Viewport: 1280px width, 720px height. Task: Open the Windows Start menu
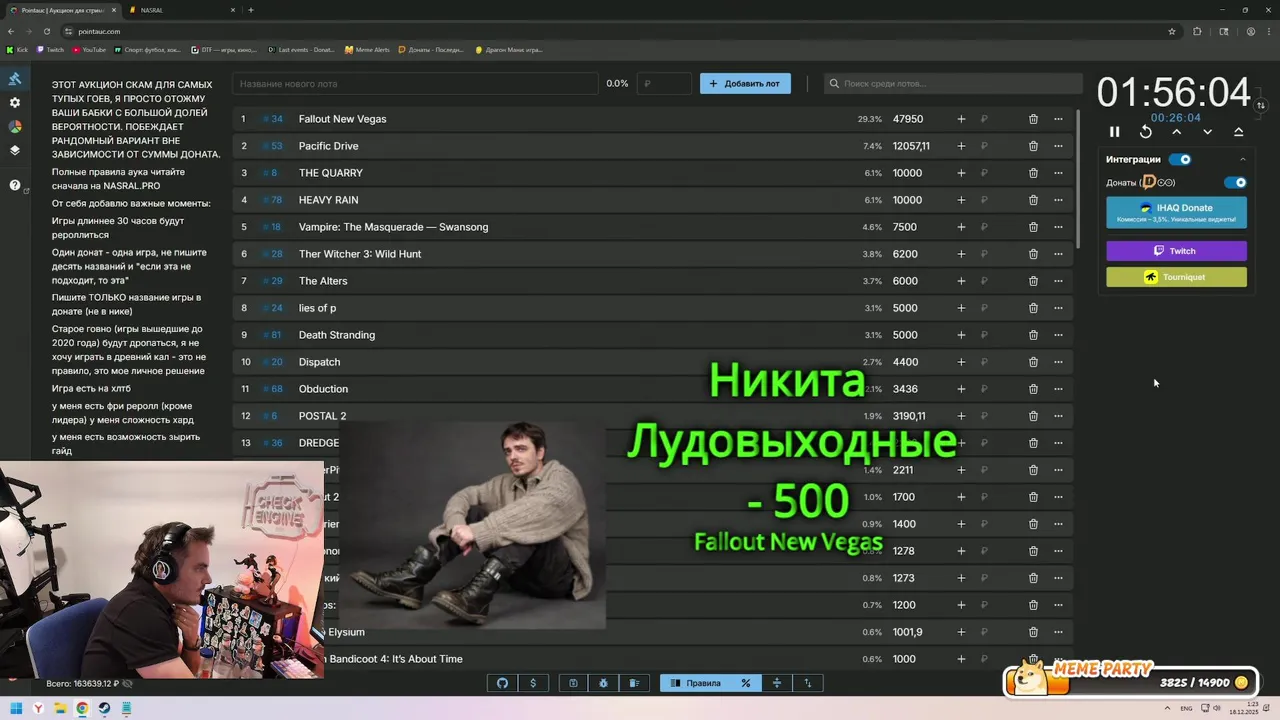(16, 709)
